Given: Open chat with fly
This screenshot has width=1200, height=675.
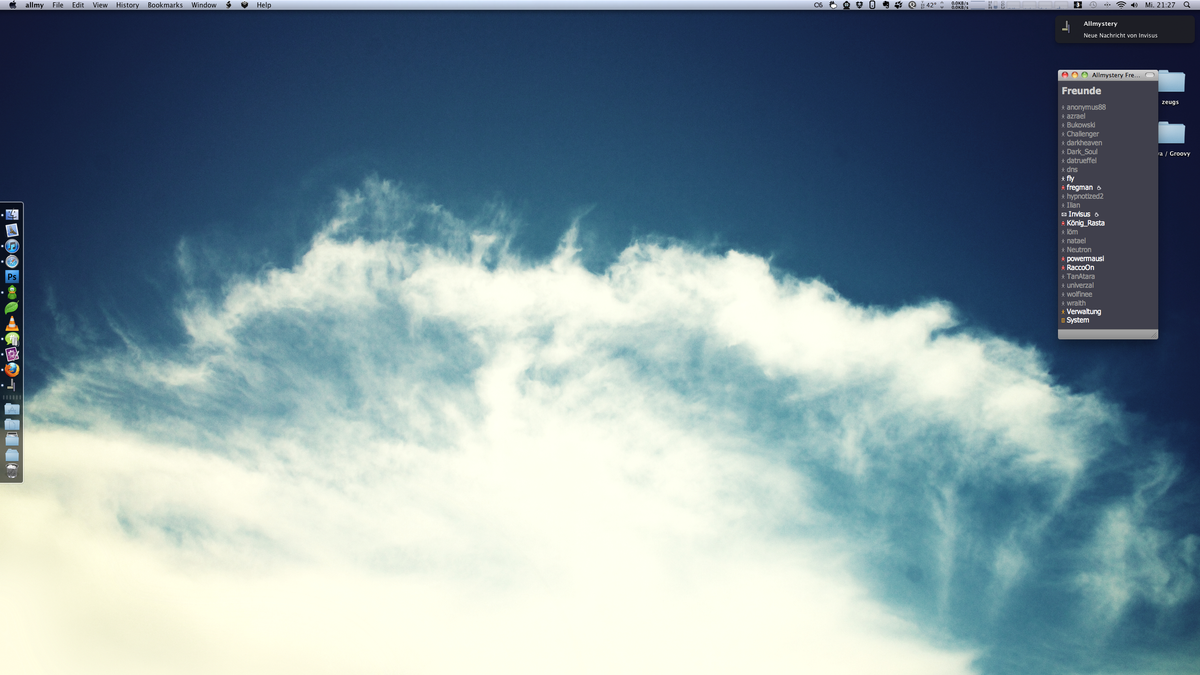Looking at the screenshot, I should tap(1070, 178).
